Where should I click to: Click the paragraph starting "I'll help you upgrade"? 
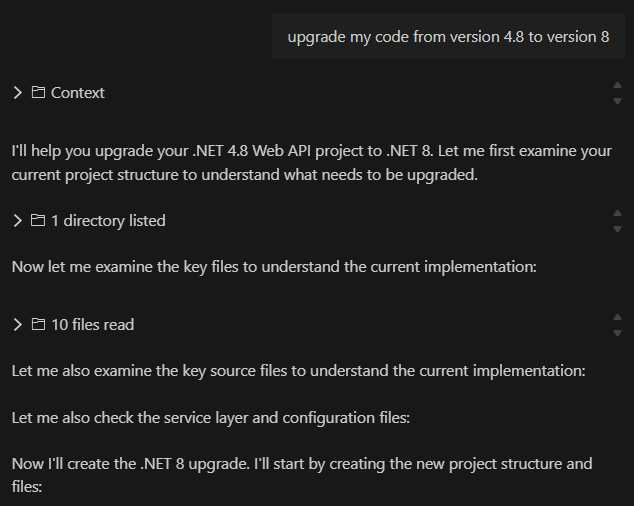312,163
